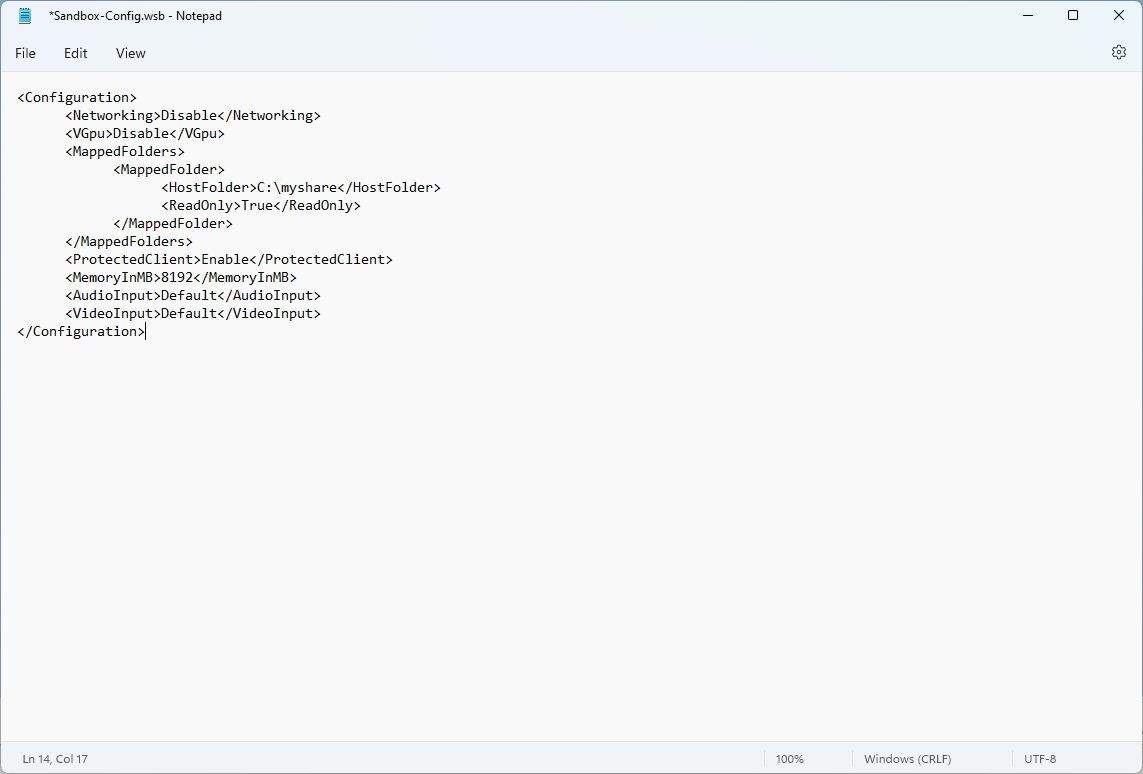Image resolution: width=1143 pixels, height=774 pixels.
Task: Click the settings gear to change theme
Action: pyautogui.click(x=1118, y=52)
